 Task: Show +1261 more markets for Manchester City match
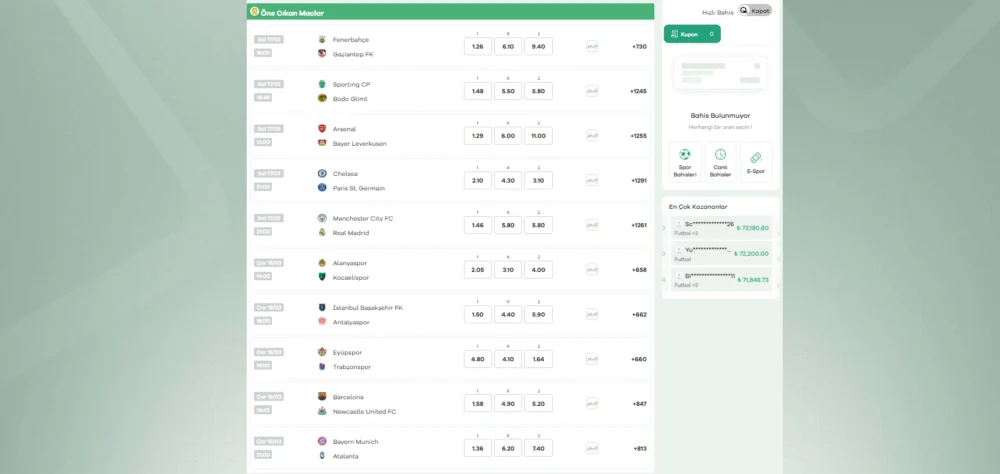[639, 225]
